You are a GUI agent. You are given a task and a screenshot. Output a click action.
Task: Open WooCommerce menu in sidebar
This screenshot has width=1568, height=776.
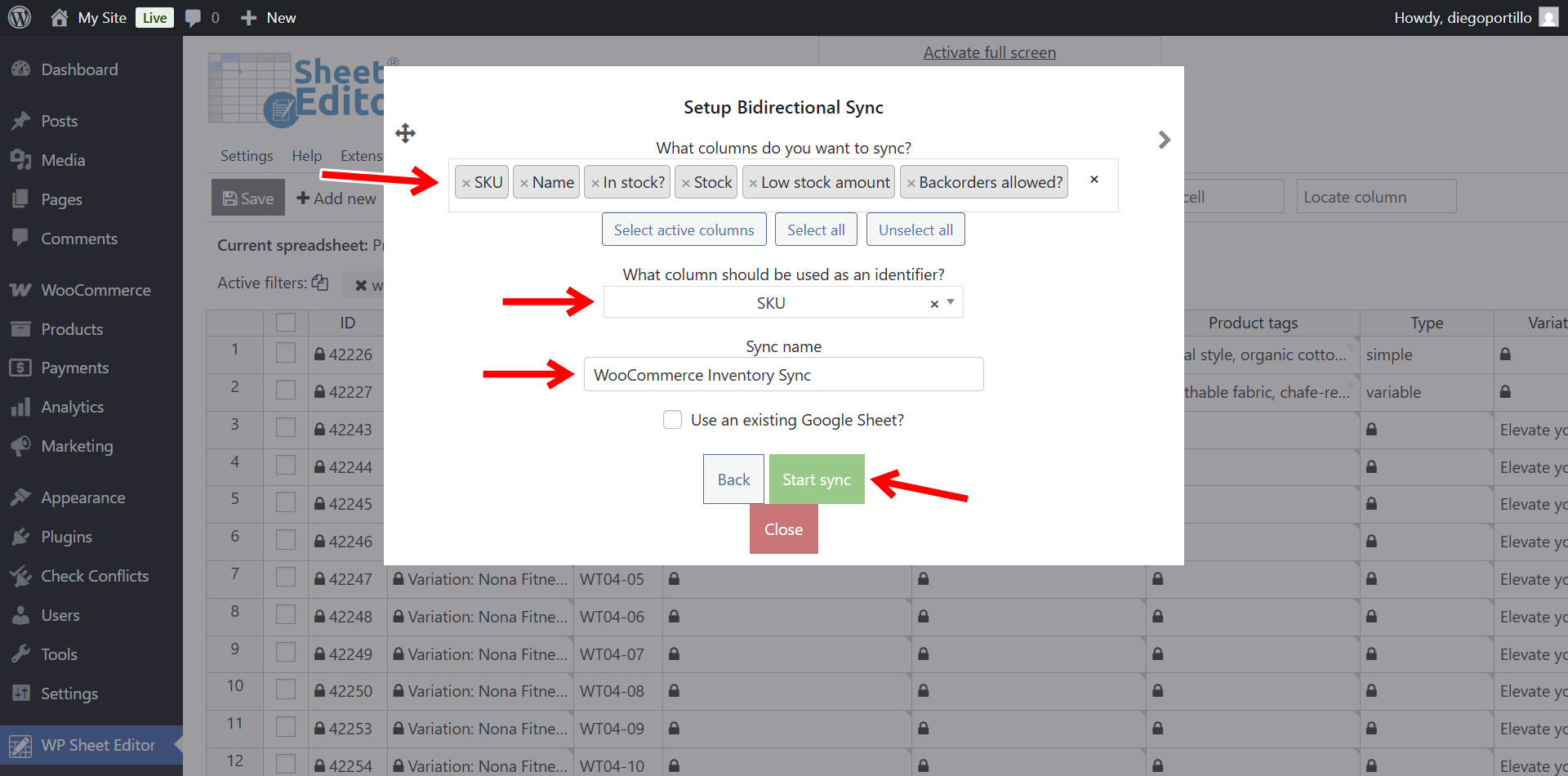click(x=96, y=290)
